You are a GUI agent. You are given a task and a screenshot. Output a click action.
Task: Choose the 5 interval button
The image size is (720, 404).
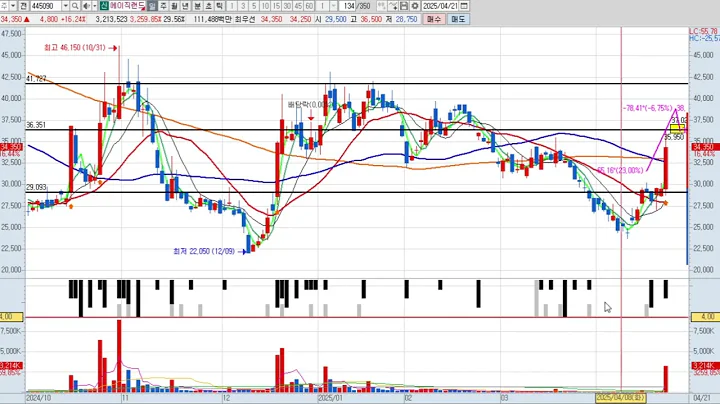[254, 6]
